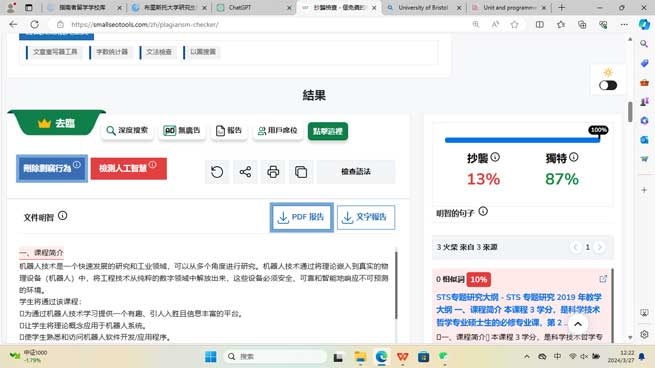This screenshot has width=655, height=368.
Task: Open the Windows Start menu
Action: click(211, 357)
